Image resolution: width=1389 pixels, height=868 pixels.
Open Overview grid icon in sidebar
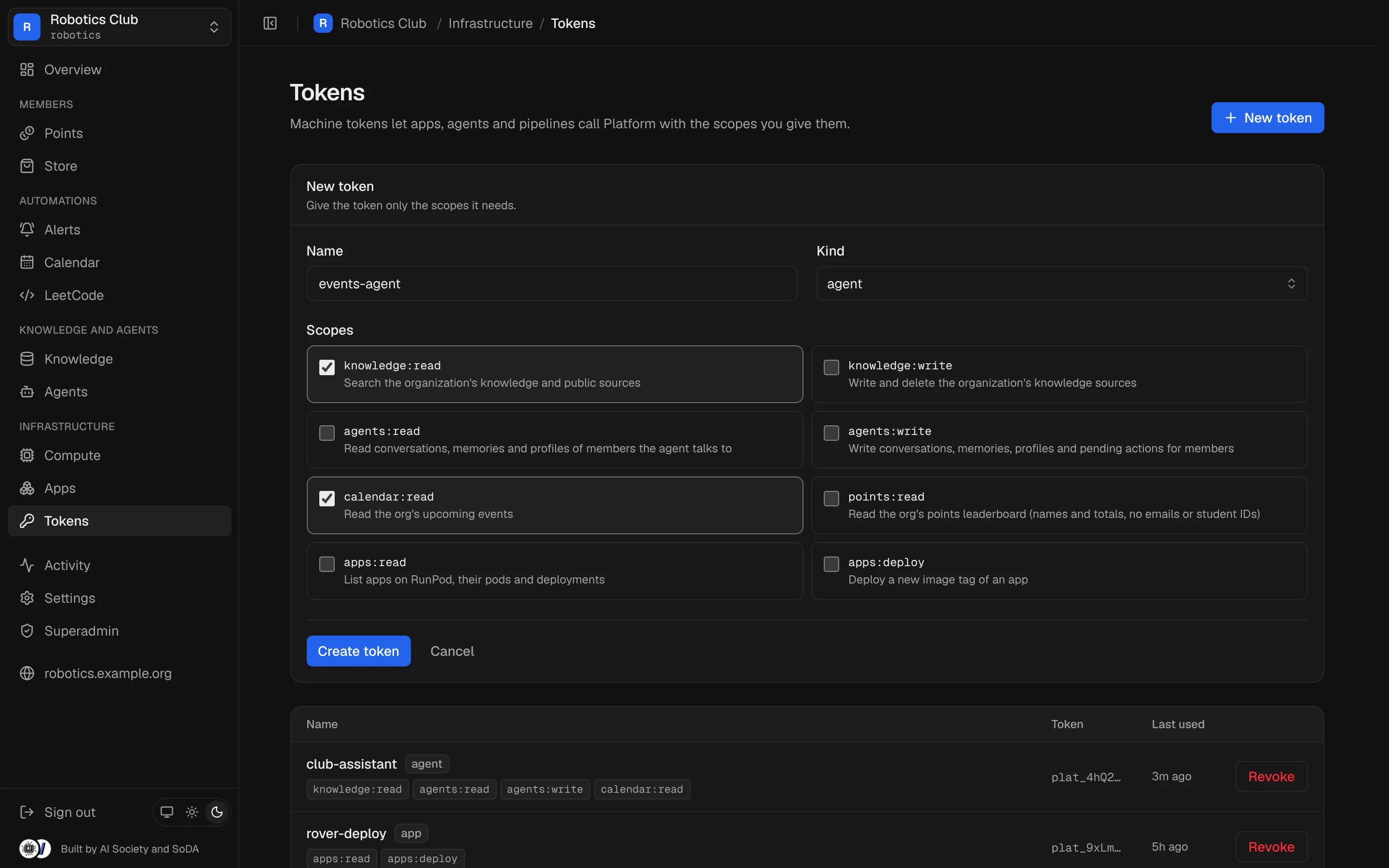(x=27, y=69)
